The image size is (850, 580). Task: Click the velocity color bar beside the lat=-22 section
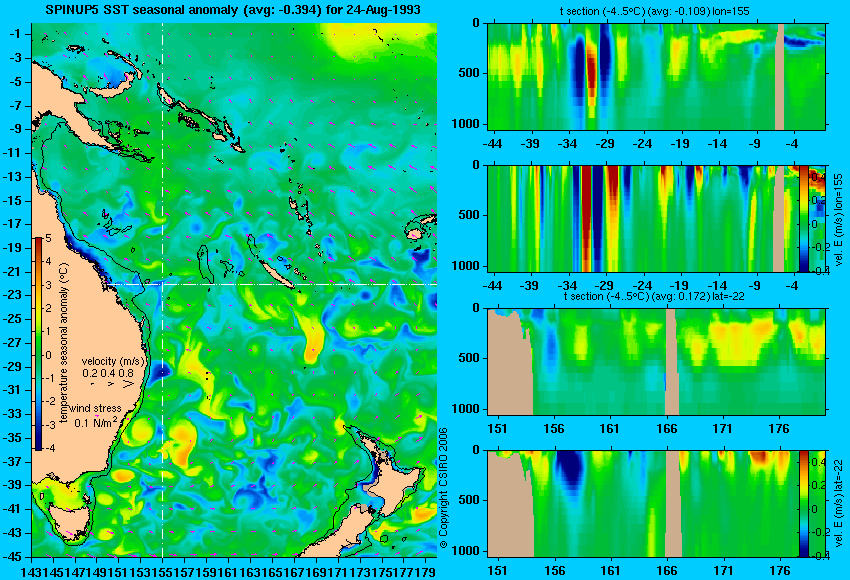click(x=803, y=504)
